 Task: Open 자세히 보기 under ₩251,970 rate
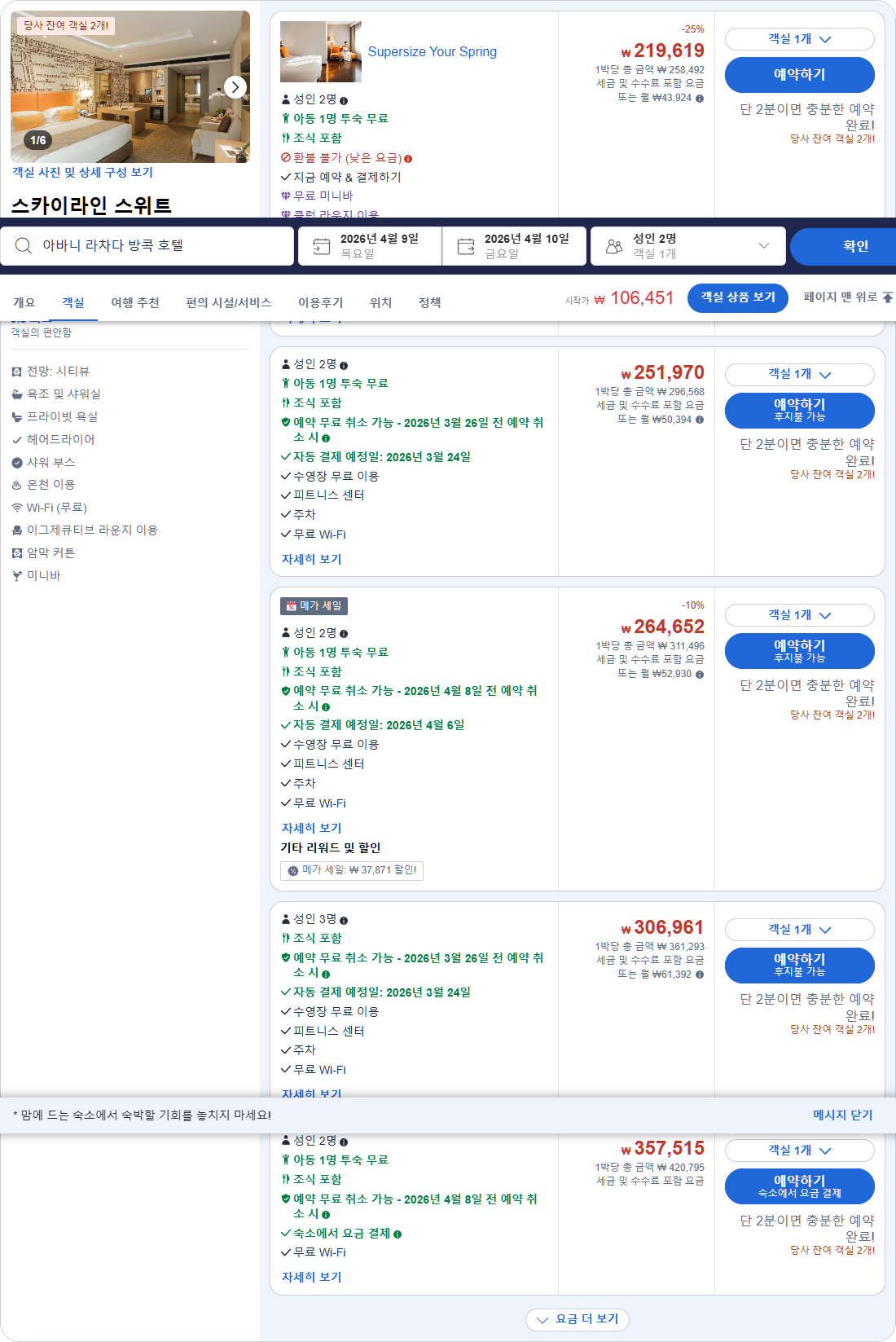pos(312,559)
